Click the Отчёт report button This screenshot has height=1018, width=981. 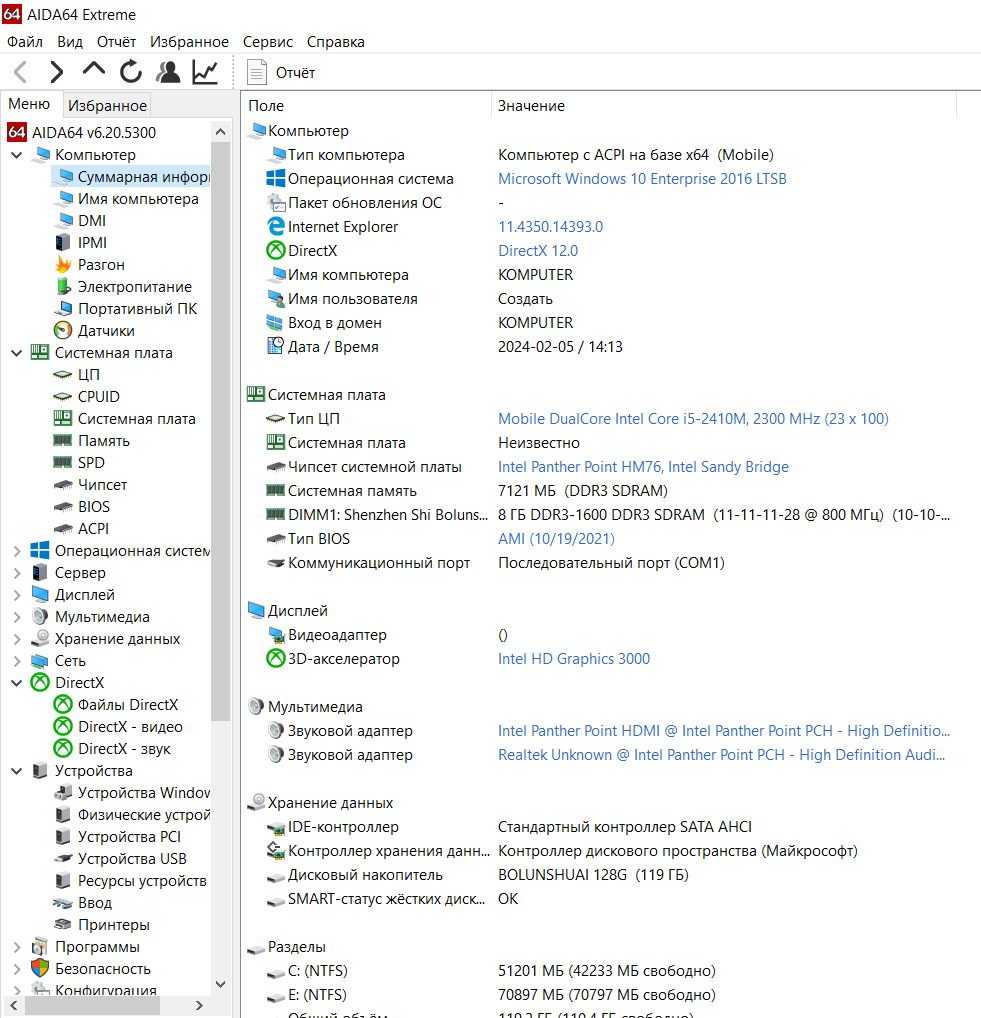click(282, 72)
